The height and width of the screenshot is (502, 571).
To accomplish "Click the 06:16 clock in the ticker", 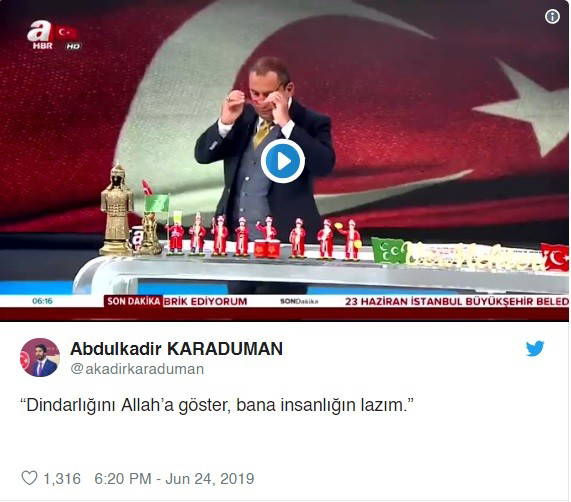I will [42, 301].
